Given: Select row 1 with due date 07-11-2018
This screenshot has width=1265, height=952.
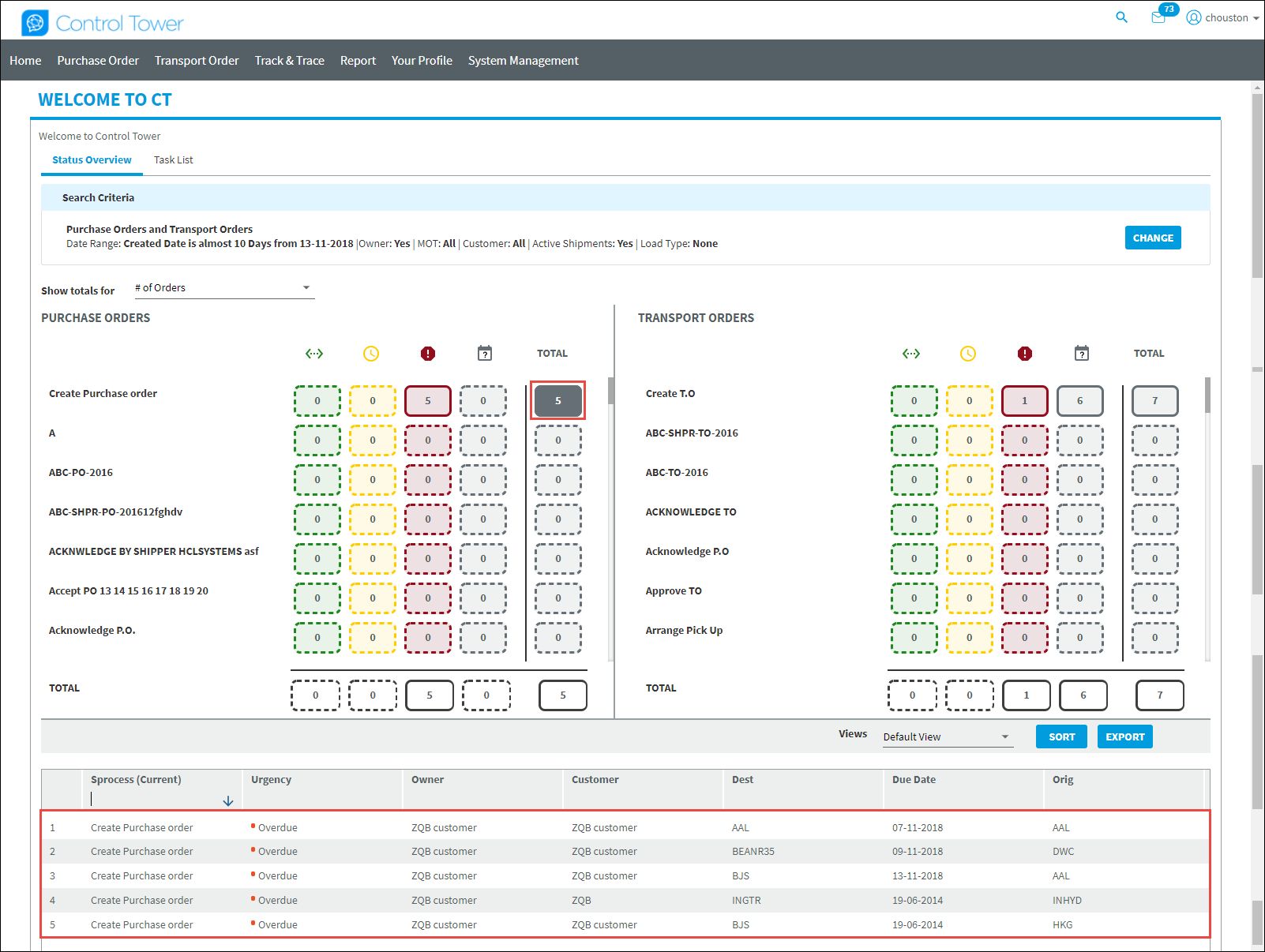Looking at the screenshot, I should click(x=625, y=827).
